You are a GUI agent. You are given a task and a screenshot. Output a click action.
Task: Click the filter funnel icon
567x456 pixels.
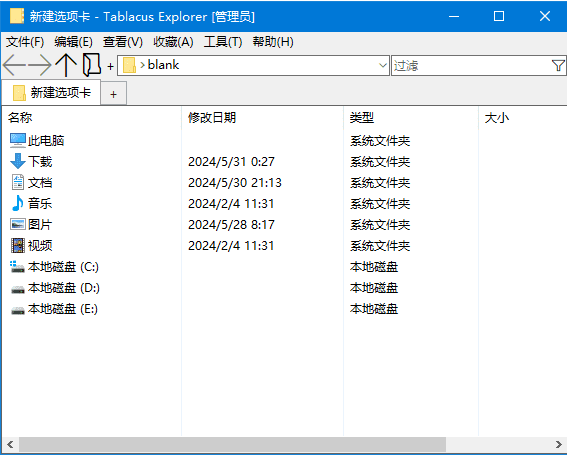[558, 65]
